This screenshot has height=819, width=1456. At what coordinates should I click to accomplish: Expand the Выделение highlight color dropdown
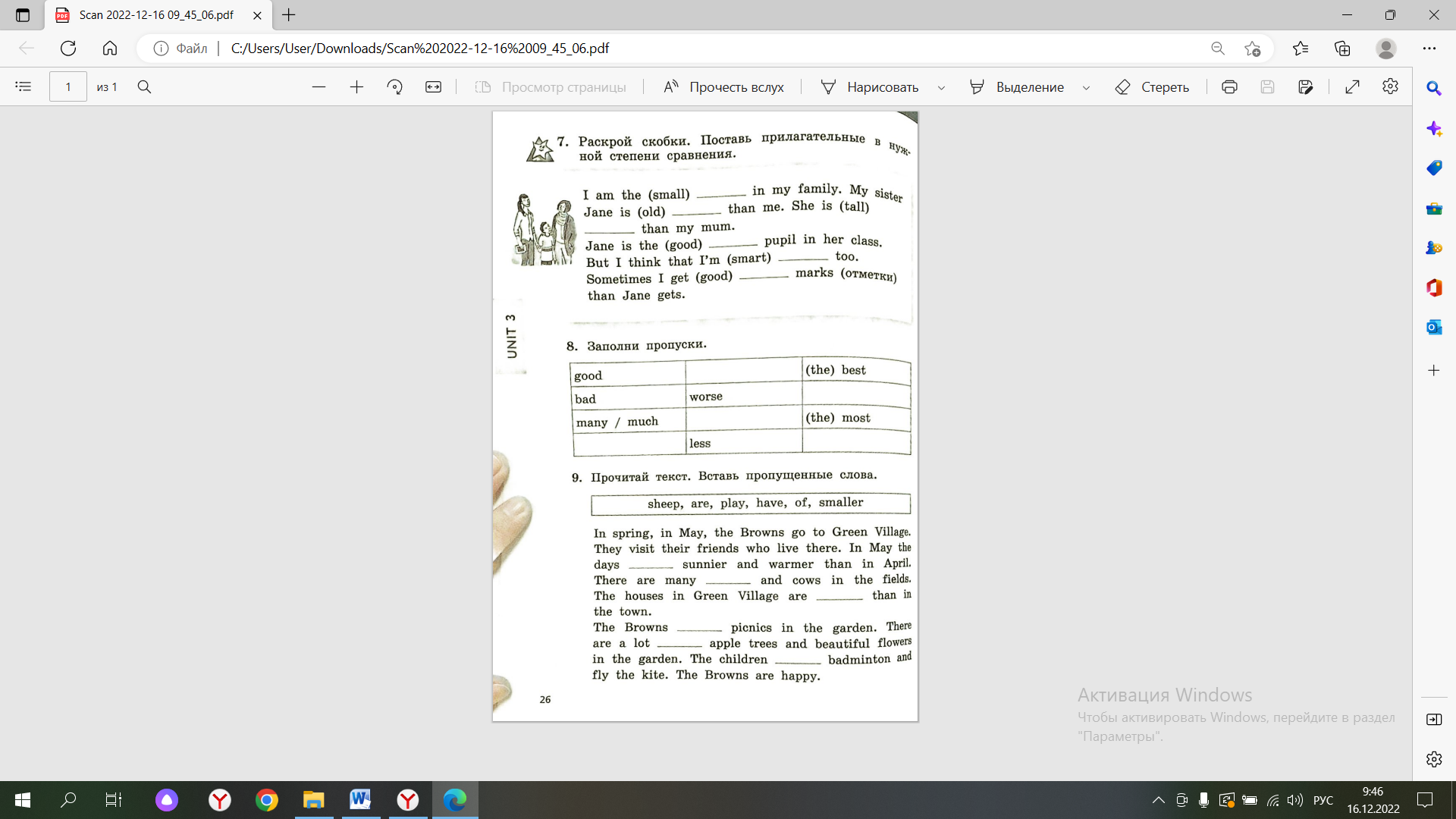coord(1086,87)
